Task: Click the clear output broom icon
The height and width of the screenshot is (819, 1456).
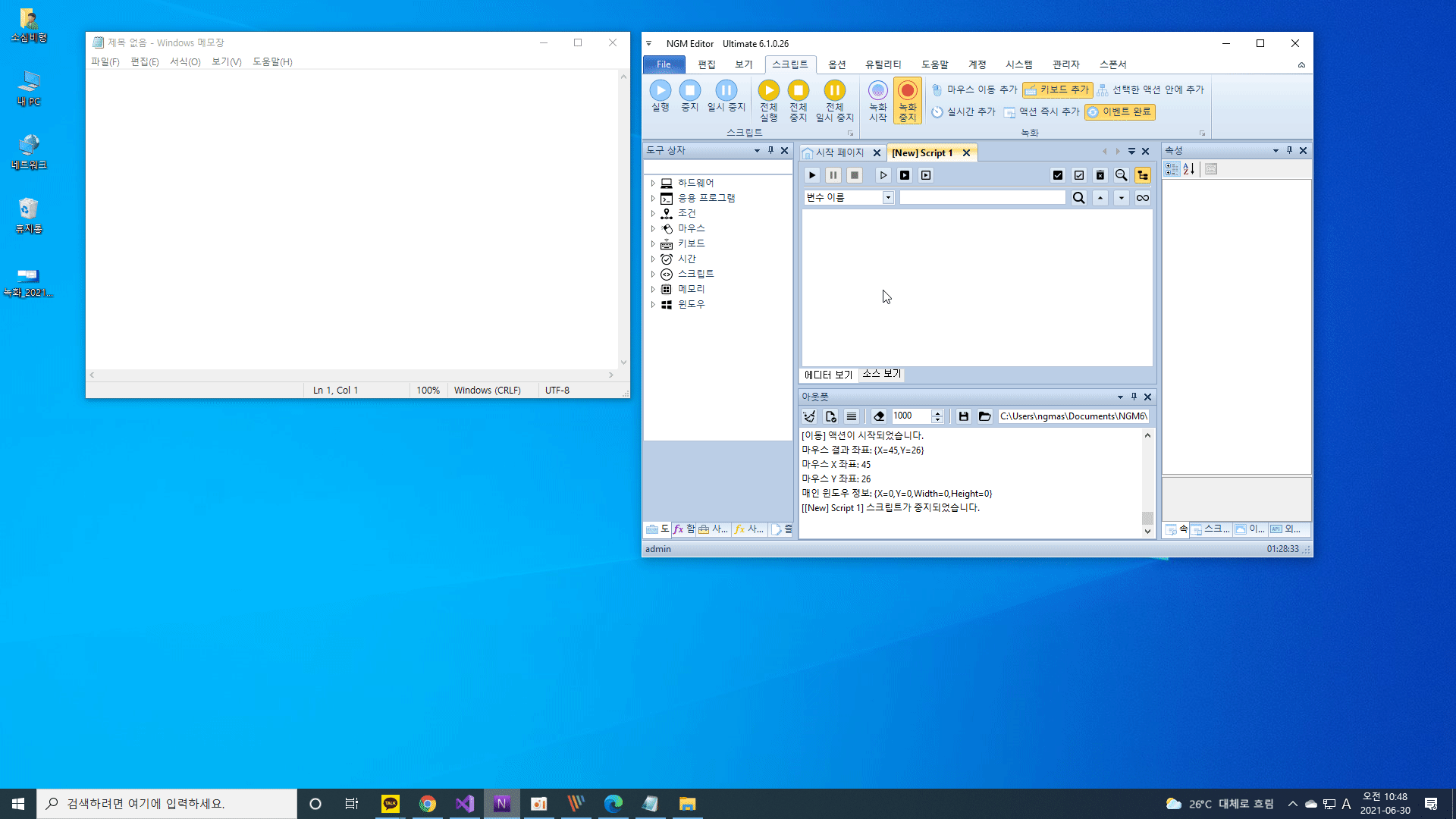Action: tap(809, 416)
